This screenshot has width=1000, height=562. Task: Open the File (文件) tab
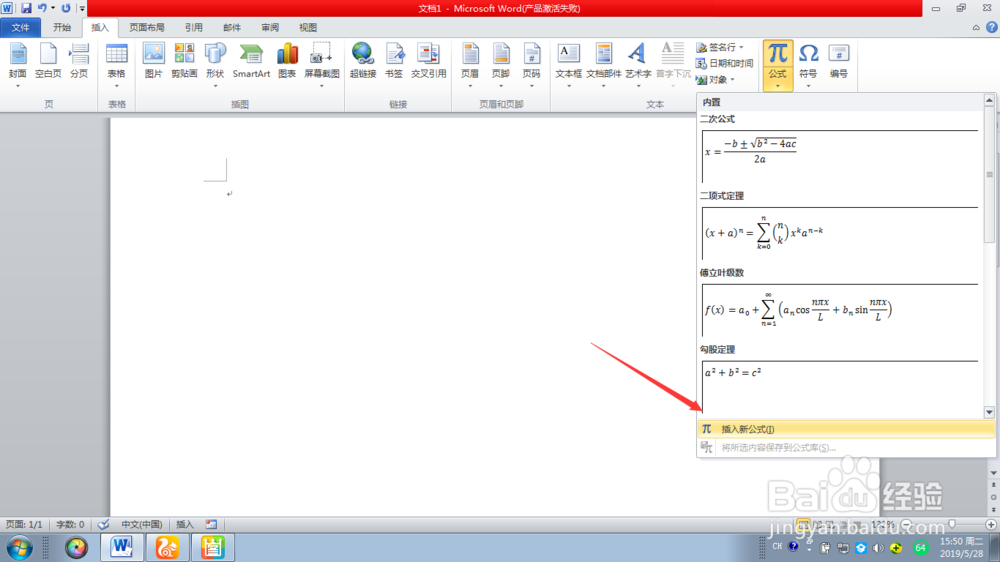click(x=20, y=27)
